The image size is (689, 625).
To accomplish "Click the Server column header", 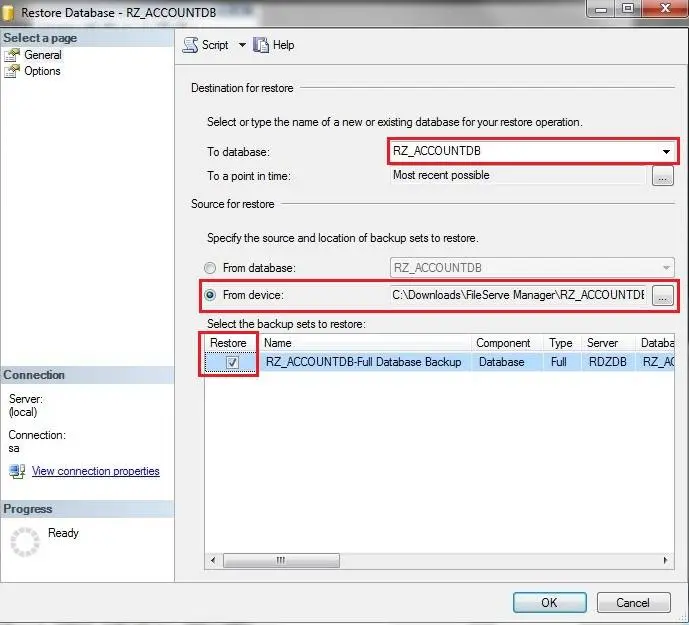I will [x=609, y=343].
